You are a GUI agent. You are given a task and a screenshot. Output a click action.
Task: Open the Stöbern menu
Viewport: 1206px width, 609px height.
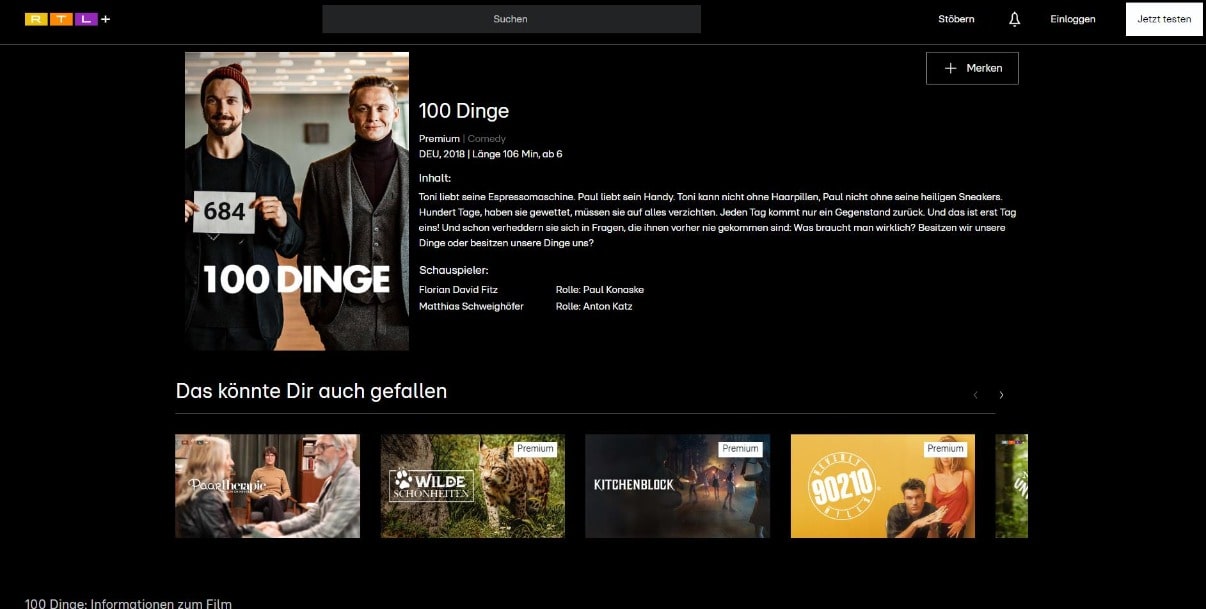click(956, 19)
